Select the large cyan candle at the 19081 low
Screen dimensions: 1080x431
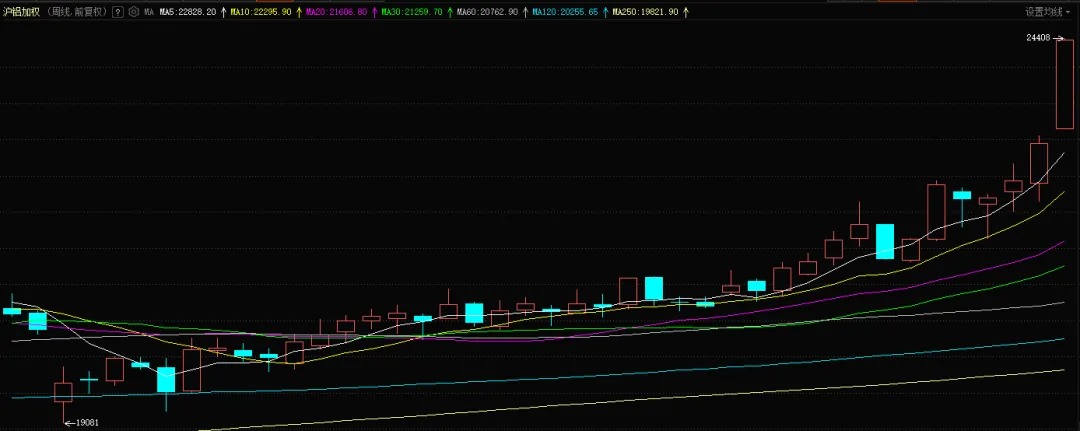coord(166,380)
